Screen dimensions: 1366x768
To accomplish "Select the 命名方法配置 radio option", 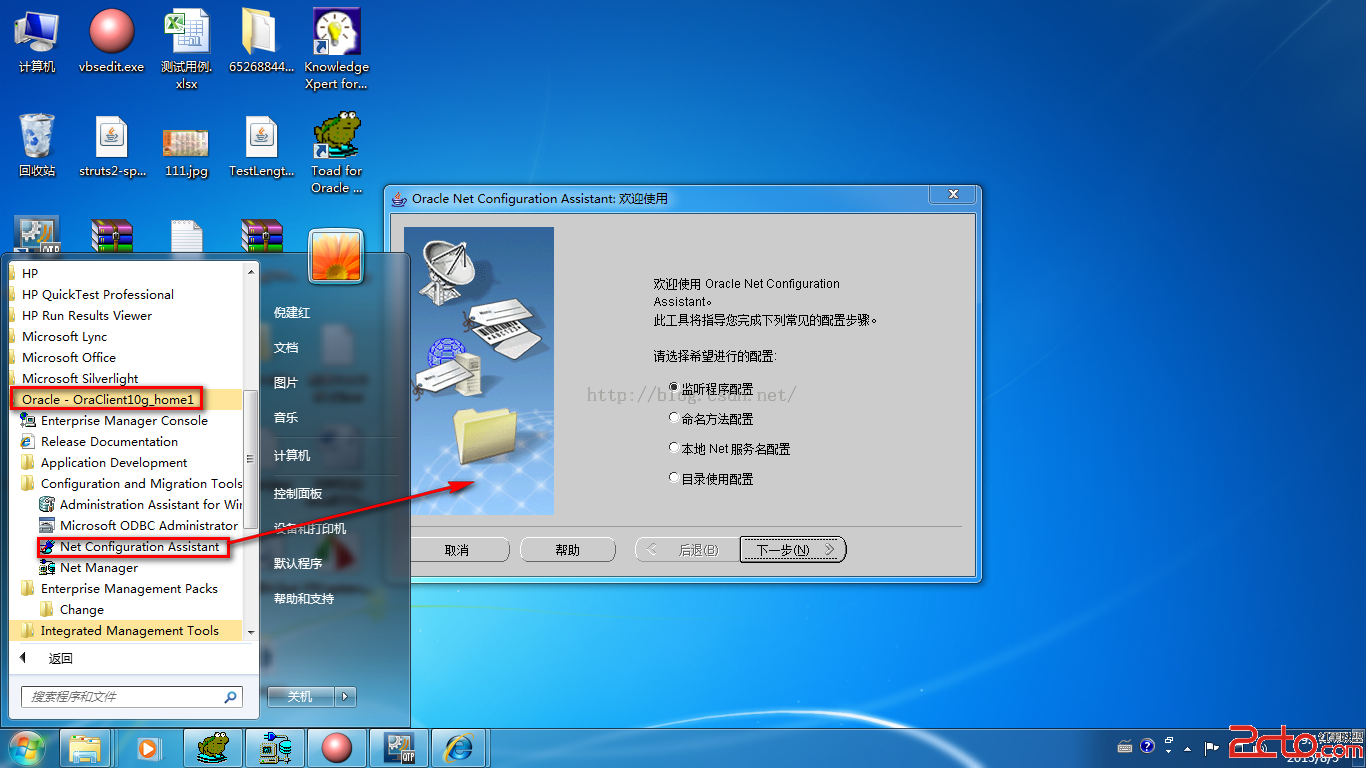I will click(674, 418).
